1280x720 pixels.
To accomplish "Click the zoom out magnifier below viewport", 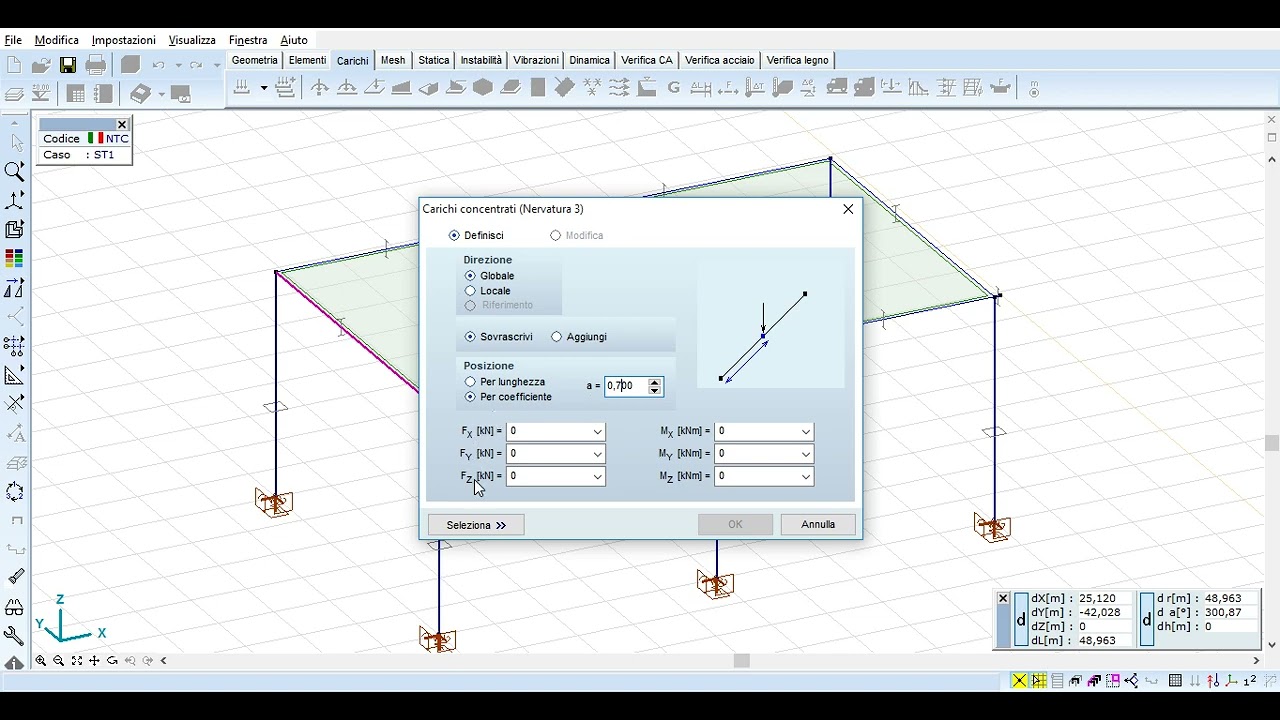I will tap(59, 661).
